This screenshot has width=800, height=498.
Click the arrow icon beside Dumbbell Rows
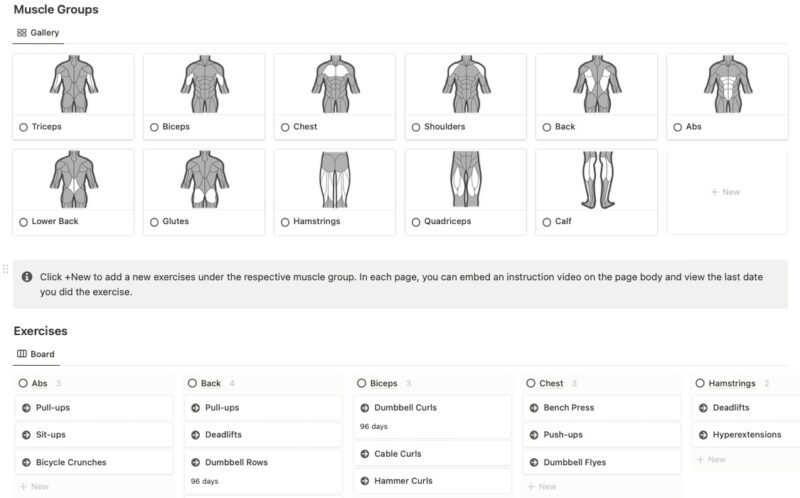196,462
